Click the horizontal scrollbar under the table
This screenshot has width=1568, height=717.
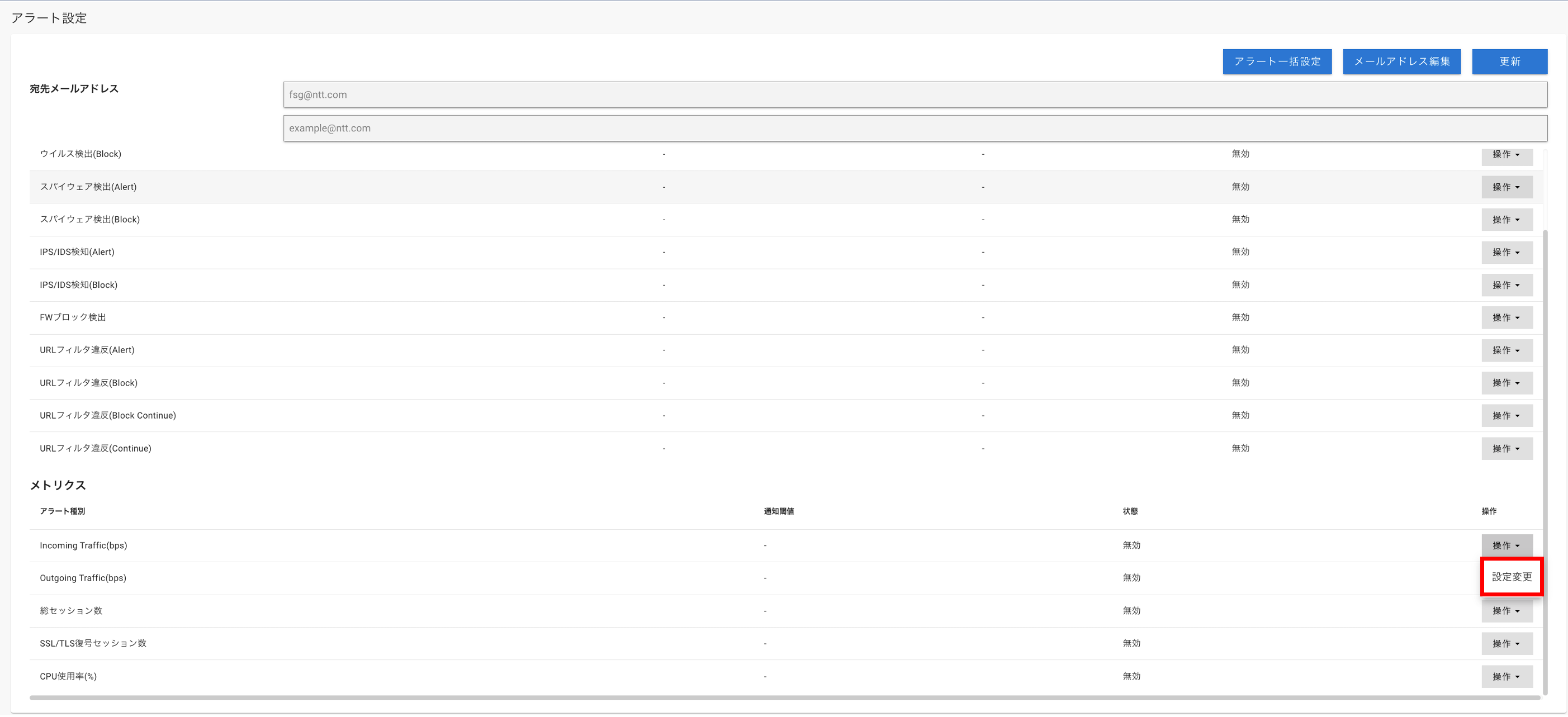(785, 698)
